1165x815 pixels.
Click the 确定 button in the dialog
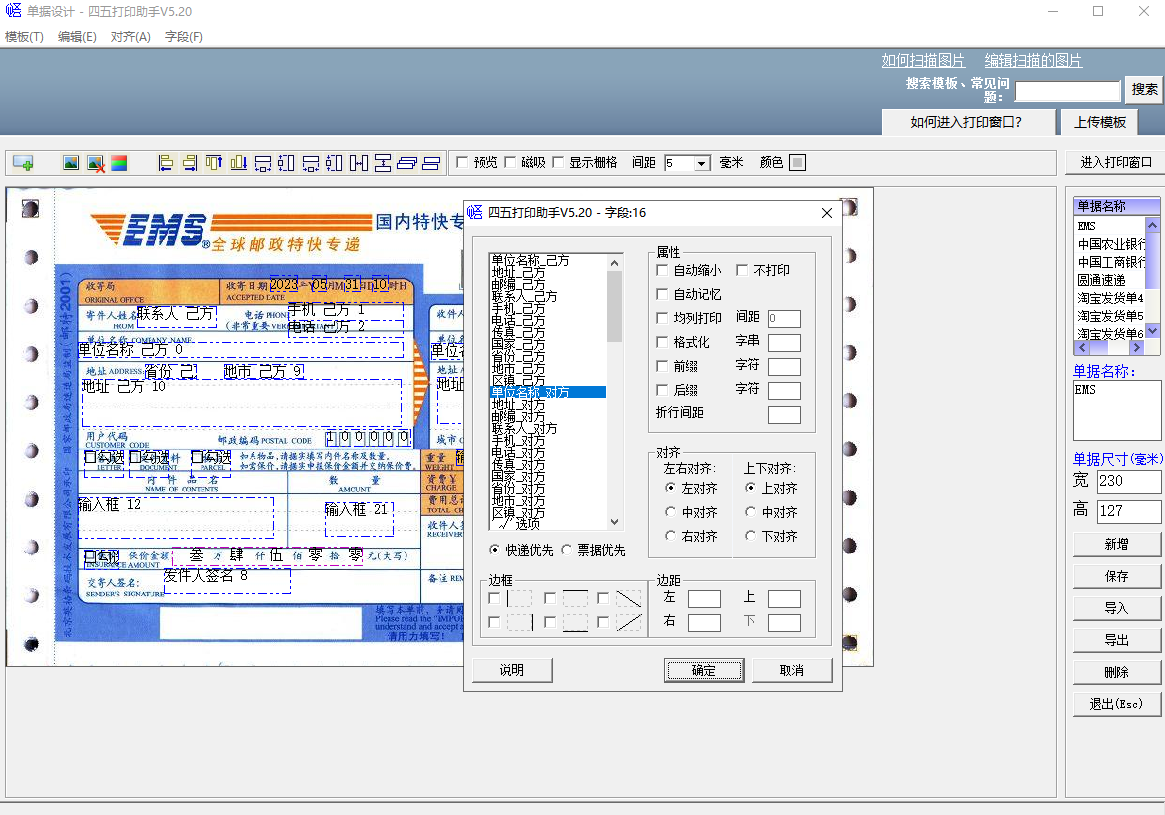click(703, 670)
